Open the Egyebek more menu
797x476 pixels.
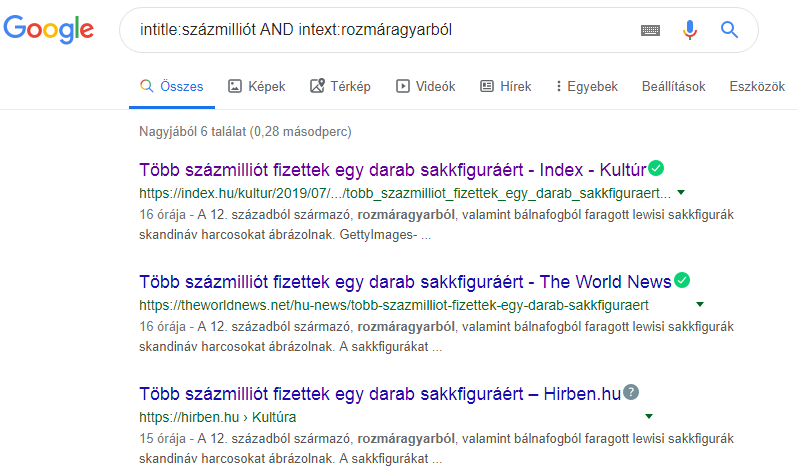coord(587,86)
